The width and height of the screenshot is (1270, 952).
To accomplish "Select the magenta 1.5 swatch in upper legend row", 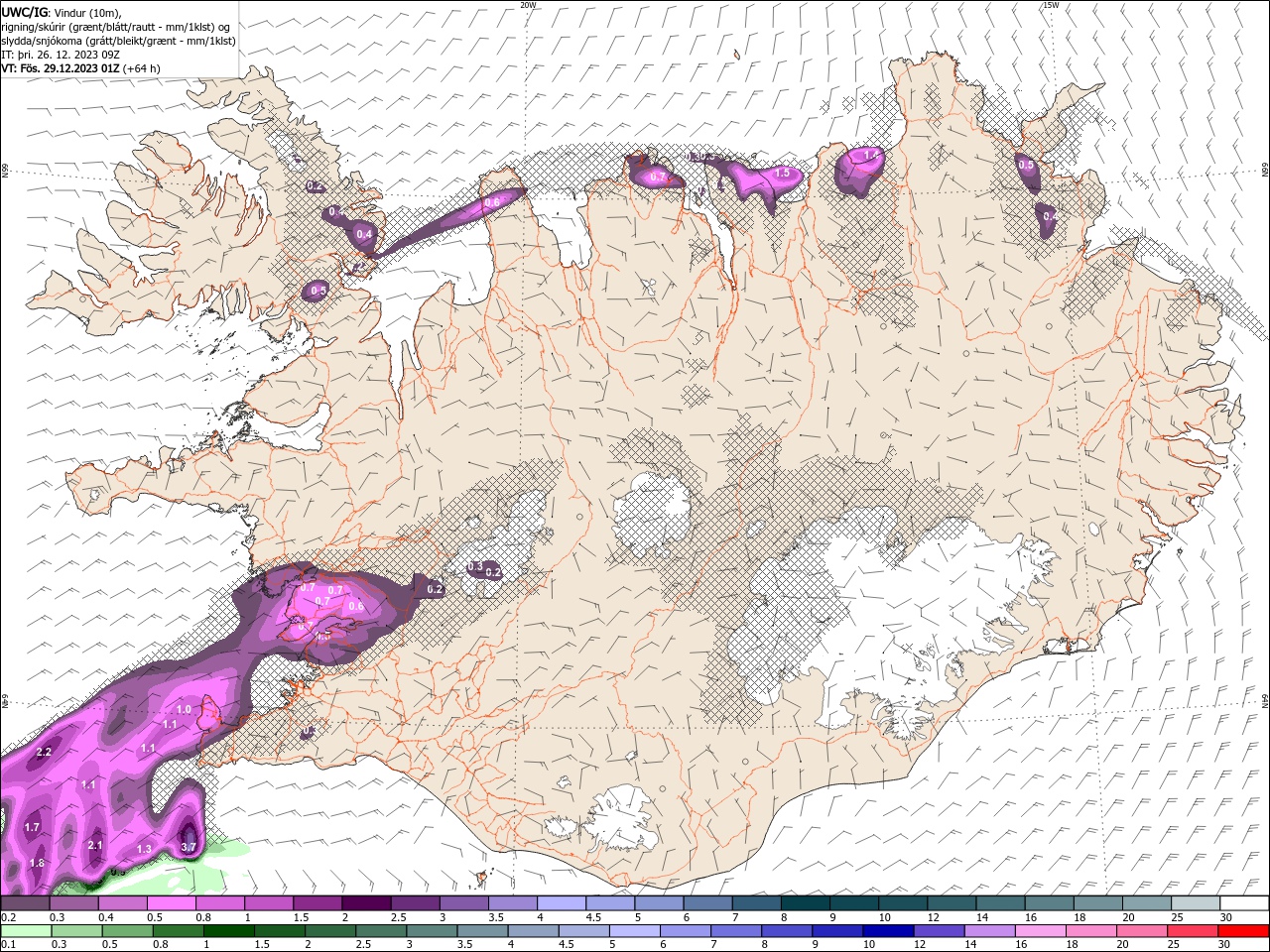I will (317, 903).
